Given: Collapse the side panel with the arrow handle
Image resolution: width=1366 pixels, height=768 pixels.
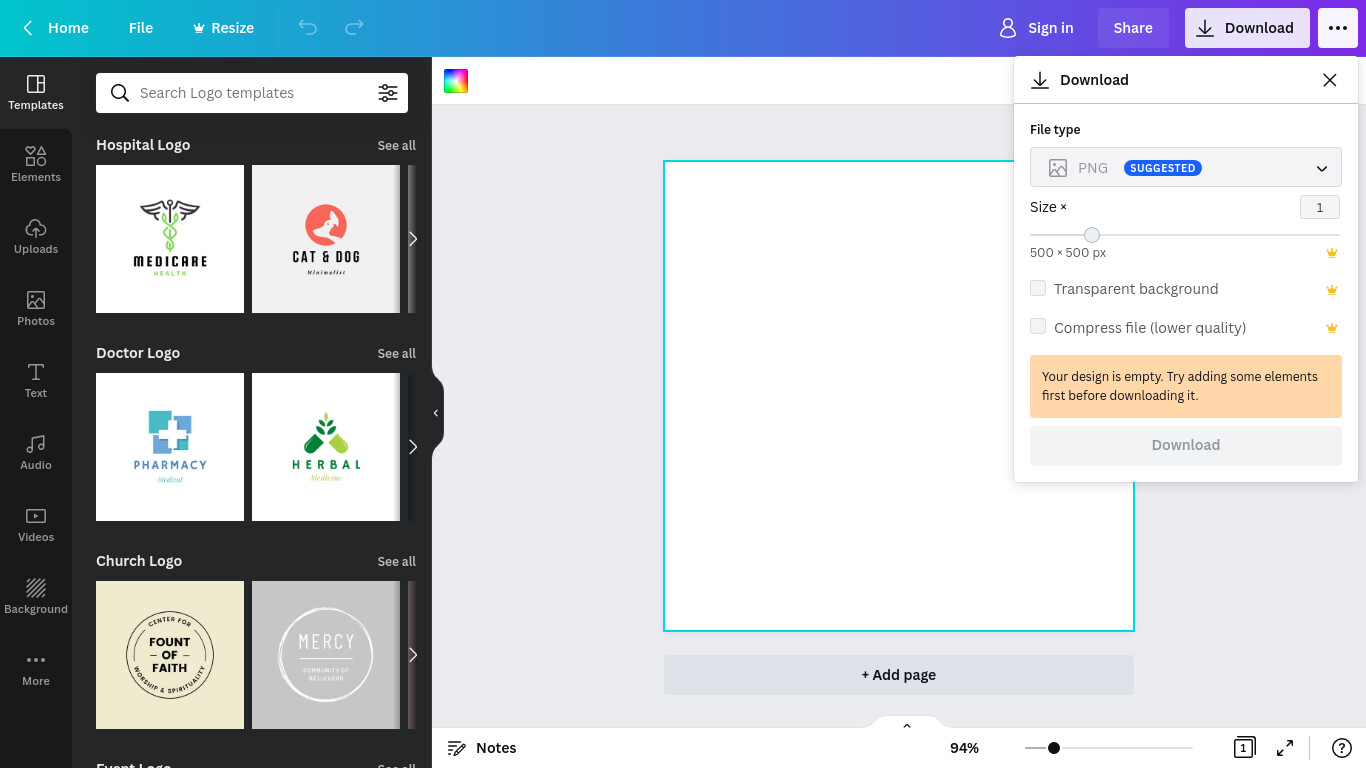Looking at the screenshot, I should [436, 413].
